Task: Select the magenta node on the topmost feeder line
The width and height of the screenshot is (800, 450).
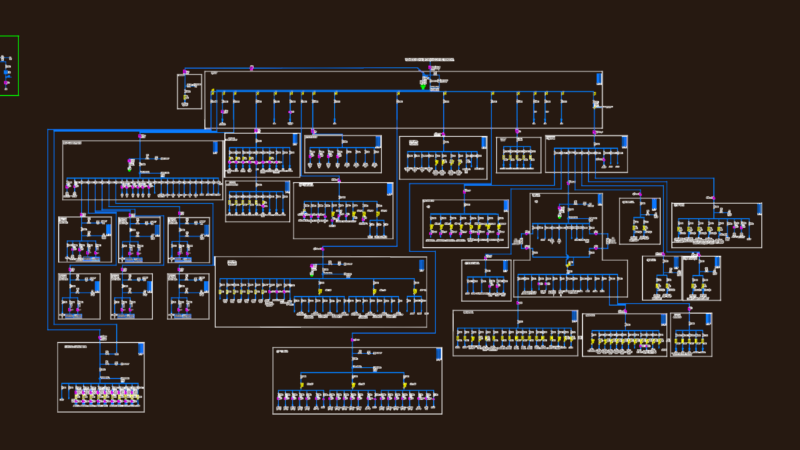Action: 252,68
